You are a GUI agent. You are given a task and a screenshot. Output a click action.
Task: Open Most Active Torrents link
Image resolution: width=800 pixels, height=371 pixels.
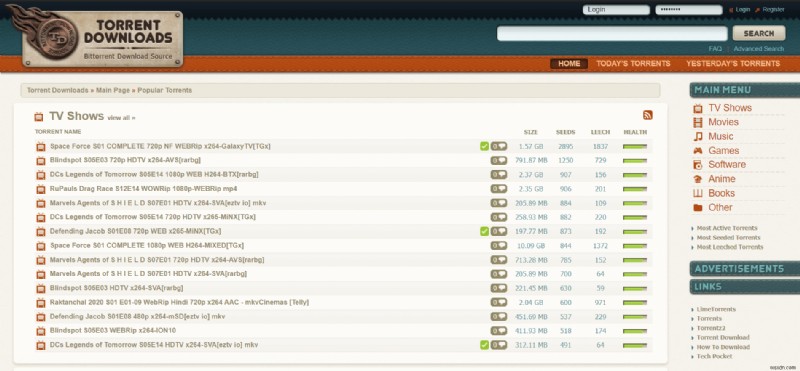(727, 228)
